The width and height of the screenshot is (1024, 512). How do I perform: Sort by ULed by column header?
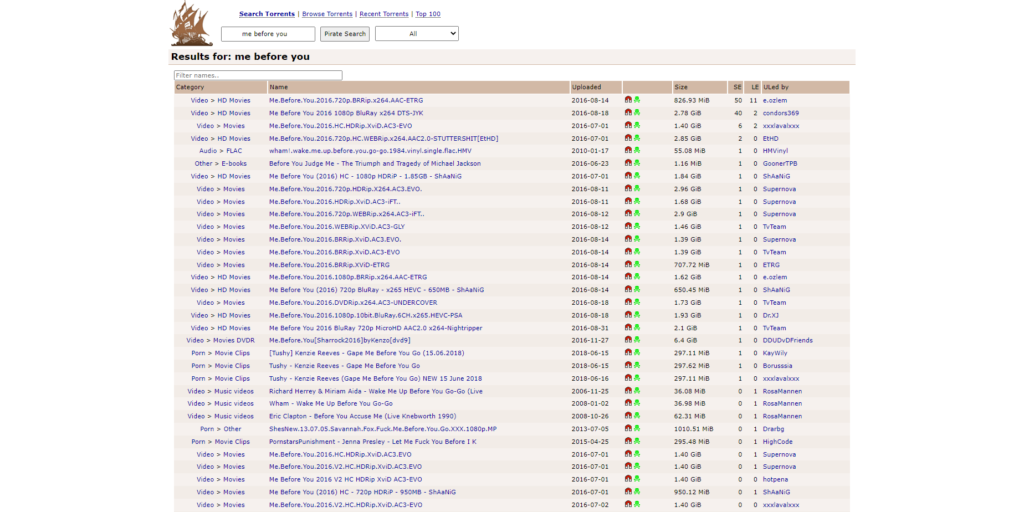point(805,87)
